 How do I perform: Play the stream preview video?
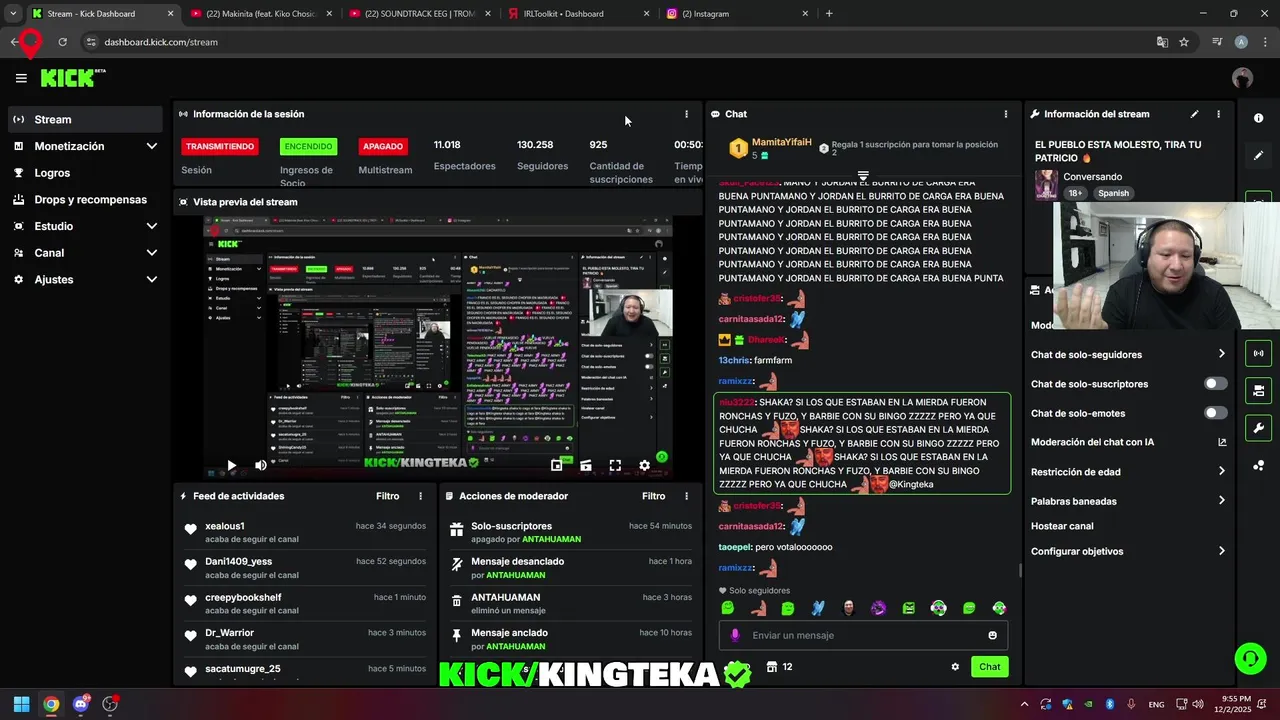(x=231, y=465)
